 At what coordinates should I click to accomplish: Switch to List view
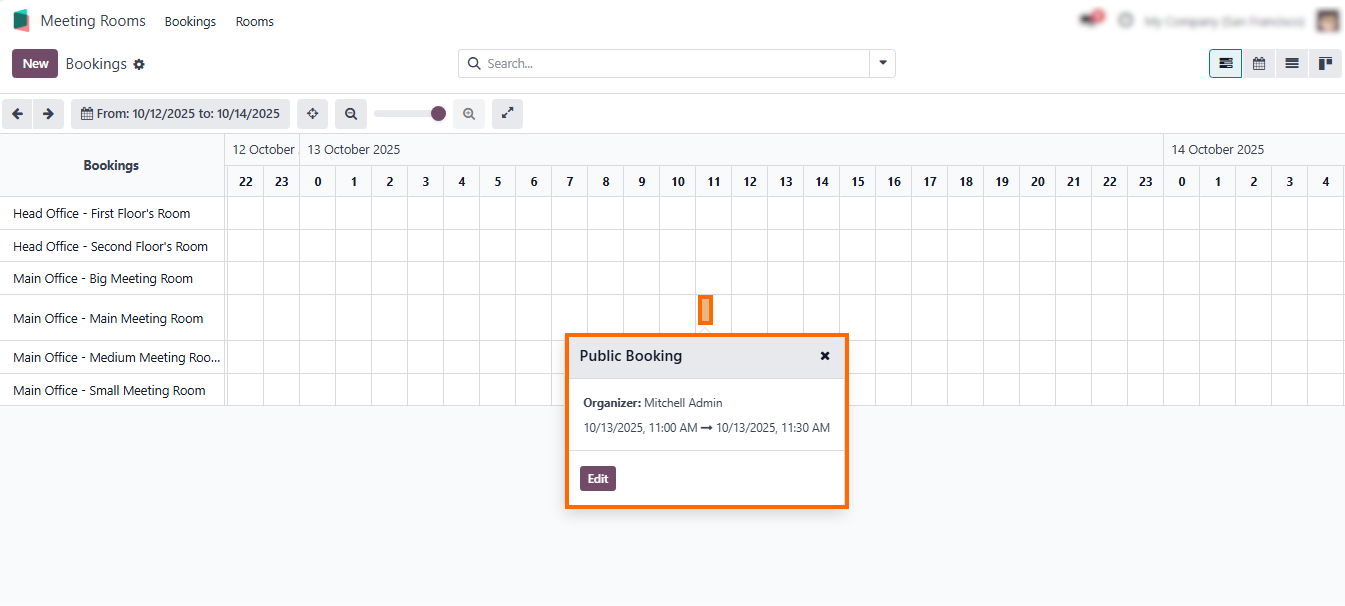[1292, 64]
